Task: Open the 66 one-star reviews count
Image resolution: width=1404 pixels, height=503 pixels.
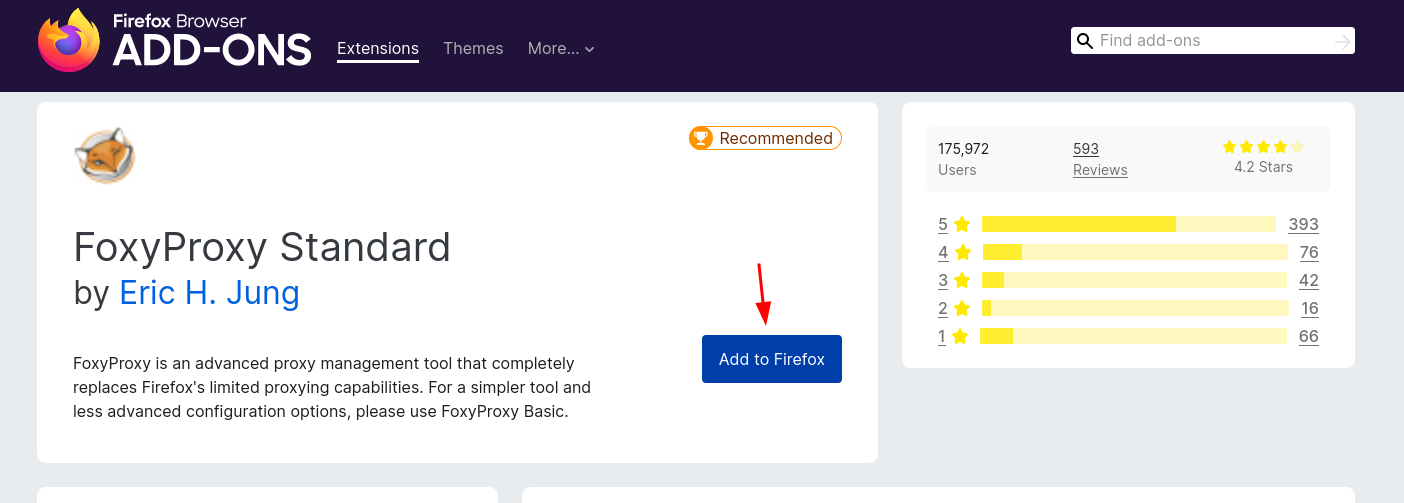Action: (1309, 336)
